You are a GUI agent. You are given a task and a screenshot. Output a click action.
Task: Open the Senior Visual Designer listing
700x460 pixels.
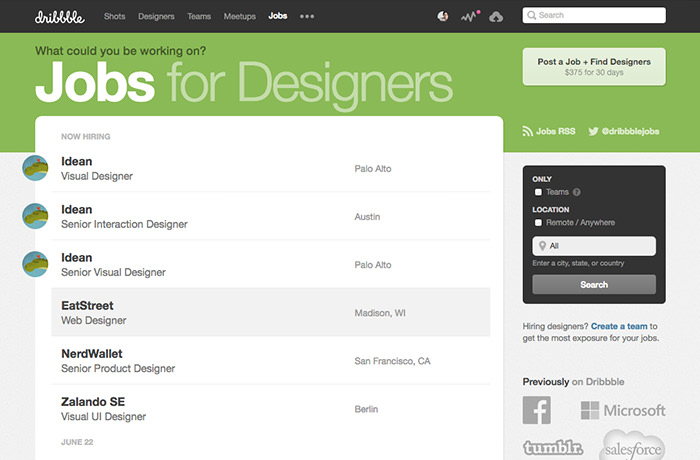click(271, 265)
